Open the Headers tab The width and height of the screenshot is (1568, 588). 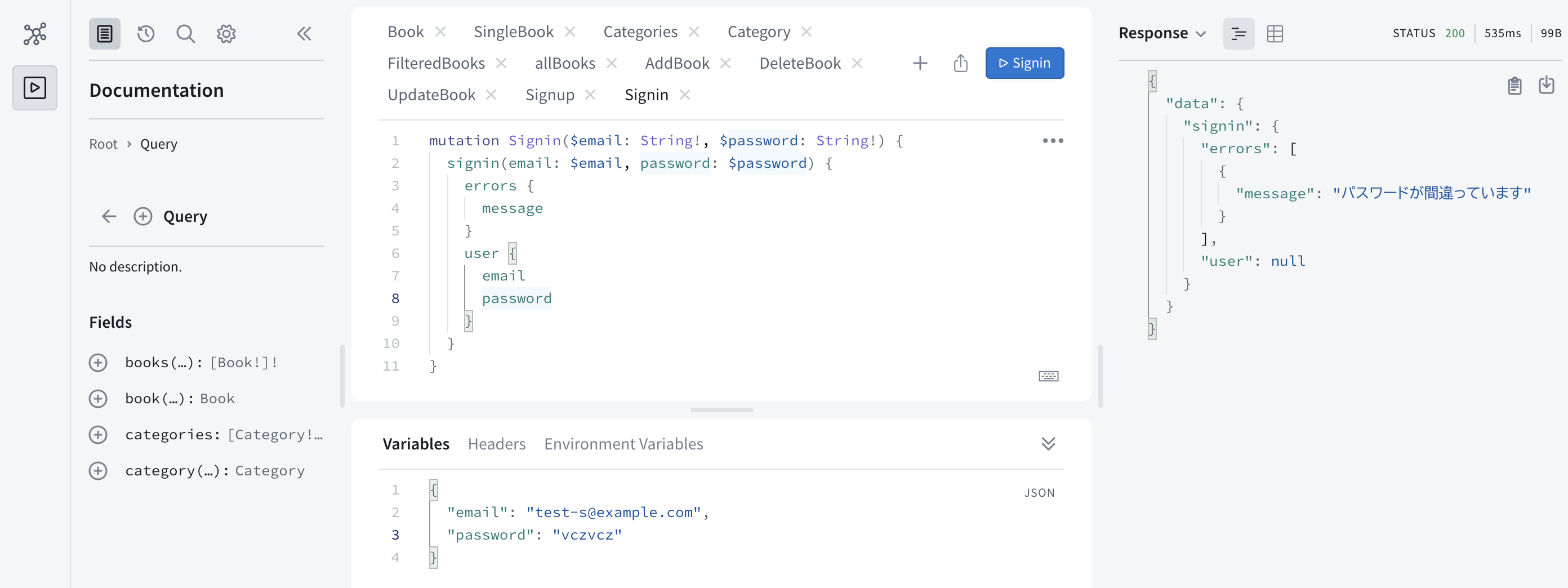coord(497,444)
